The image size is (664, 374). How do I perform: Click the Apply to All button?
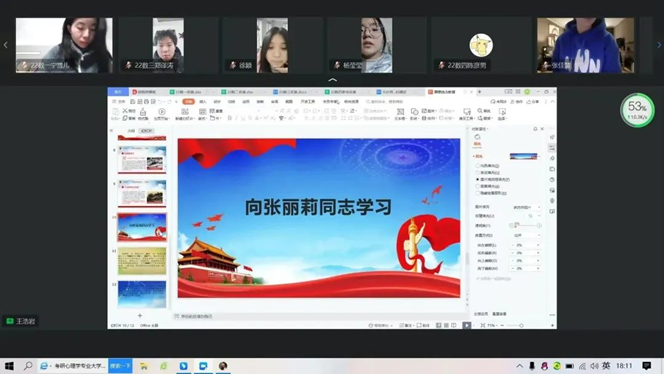coord(481,314)
